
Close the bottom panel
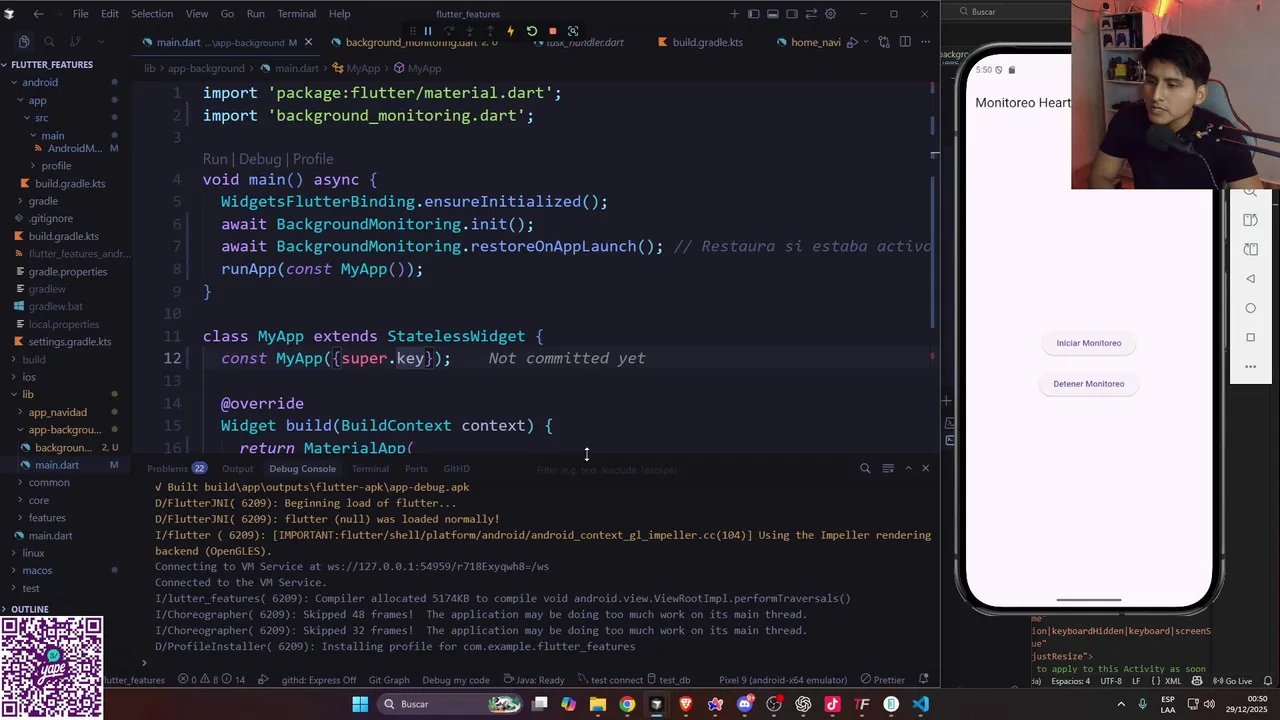tap(925, 468)
